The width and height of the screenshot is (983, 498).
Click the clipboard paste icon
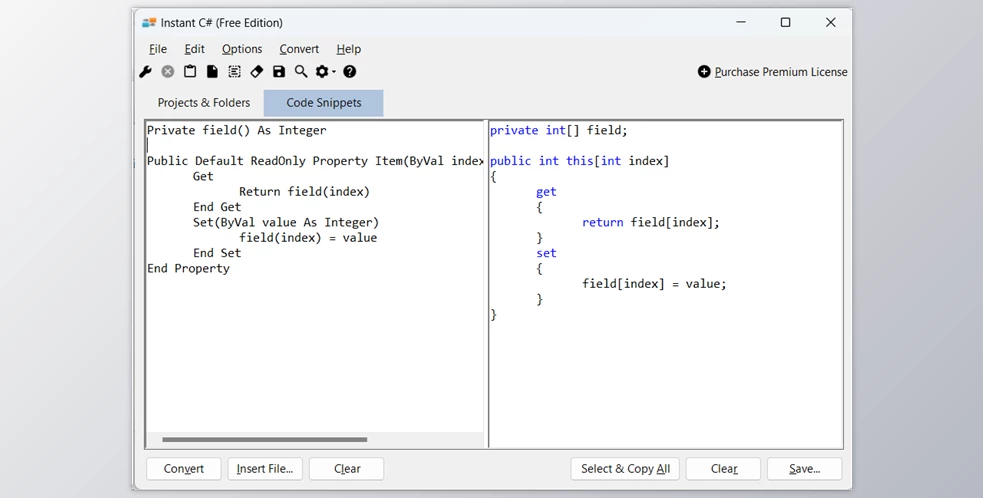[190, 72]
